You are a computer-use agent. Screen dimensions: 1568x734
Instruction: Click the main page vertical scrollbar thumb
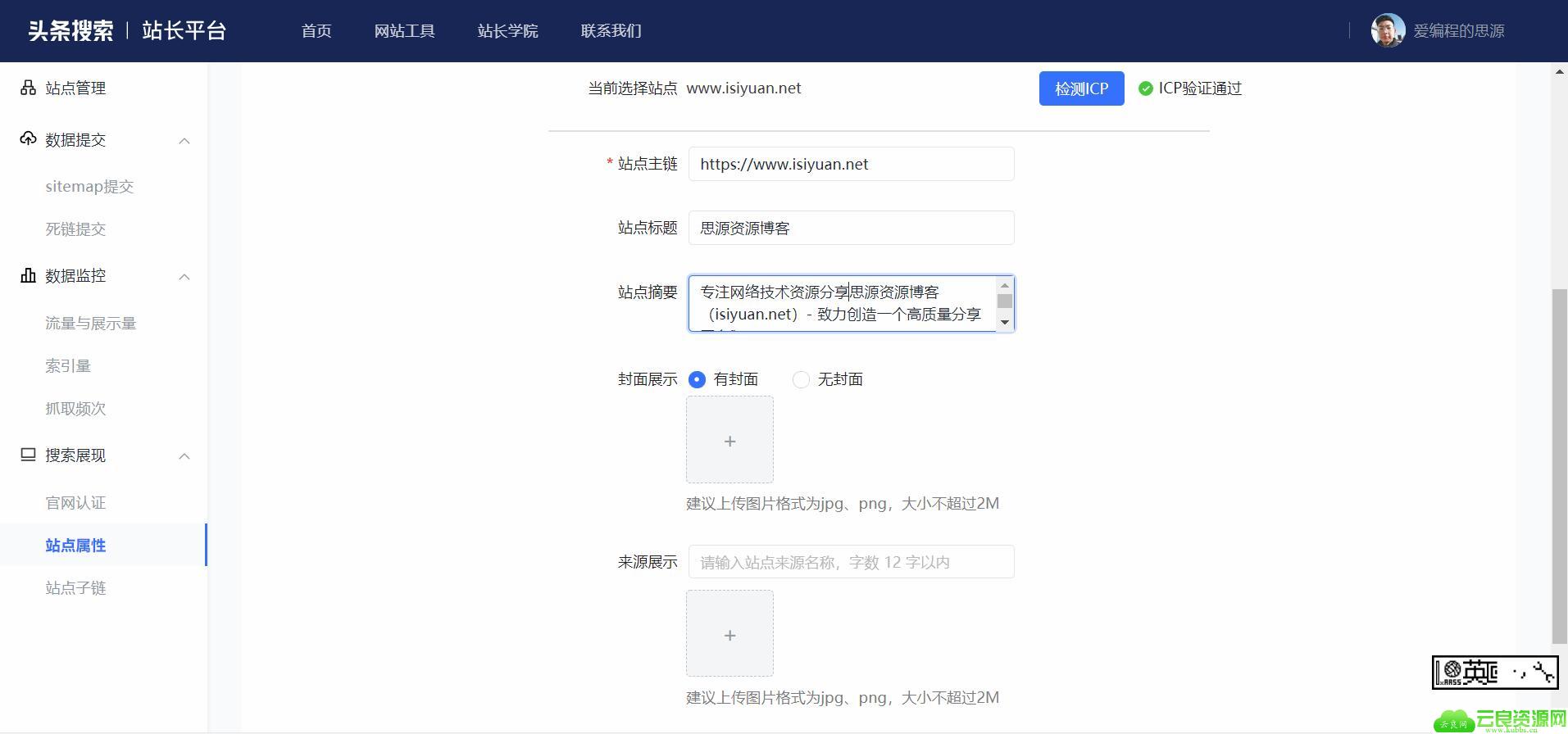pos(1560,466)
